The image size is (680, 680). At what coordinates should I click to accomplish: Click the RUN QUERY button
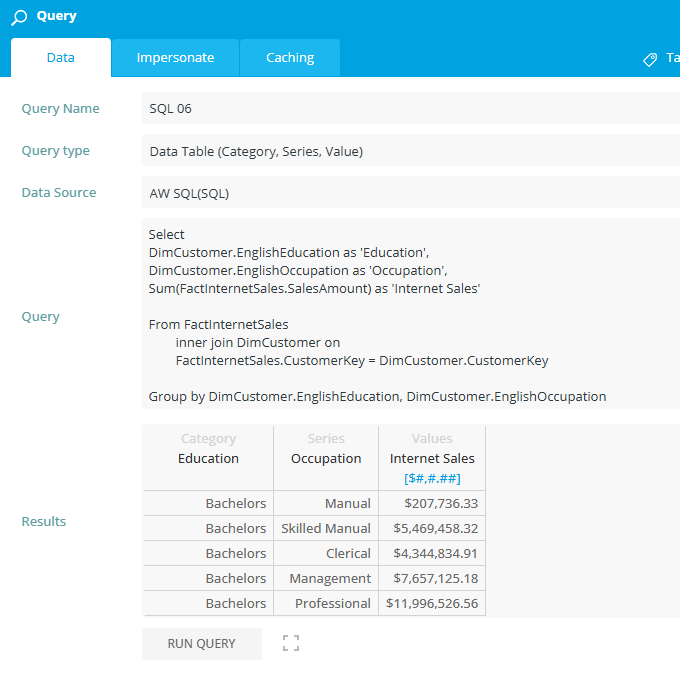(x=202, y=644)
